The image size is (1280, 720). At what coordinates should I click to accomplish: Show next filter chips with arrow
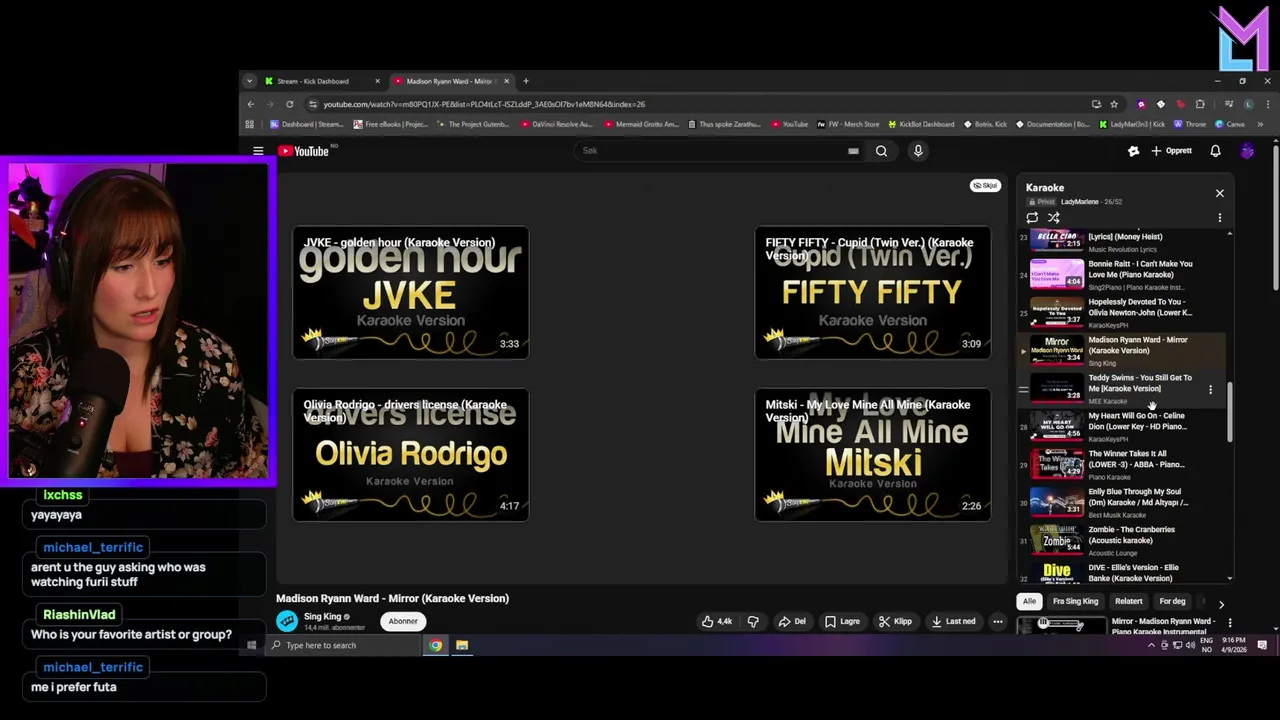[1220, 604]
